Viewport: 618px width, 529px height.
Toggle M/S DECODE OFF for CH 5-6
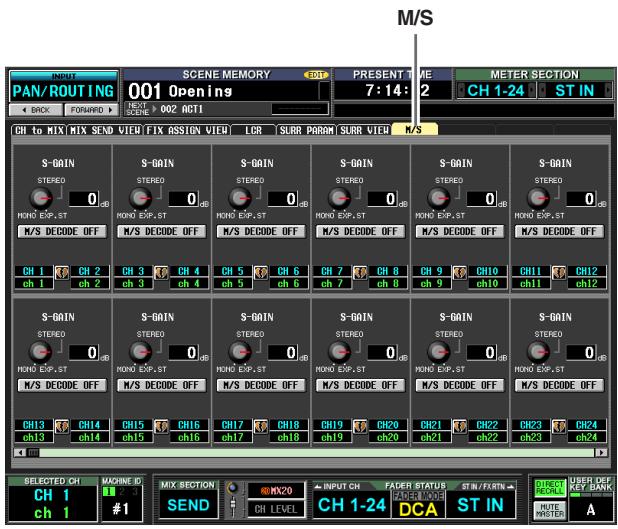tap(261, 231)
